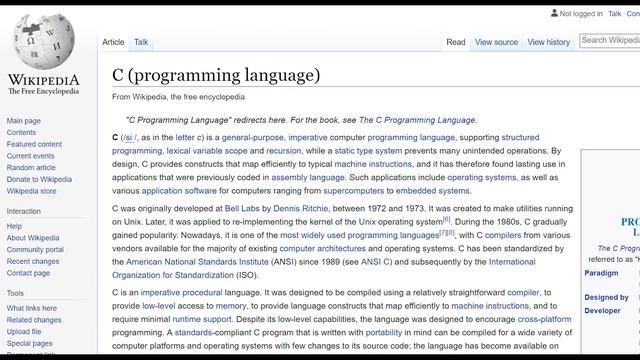Open the Dennis Ritchie link

tap(300, 209)
